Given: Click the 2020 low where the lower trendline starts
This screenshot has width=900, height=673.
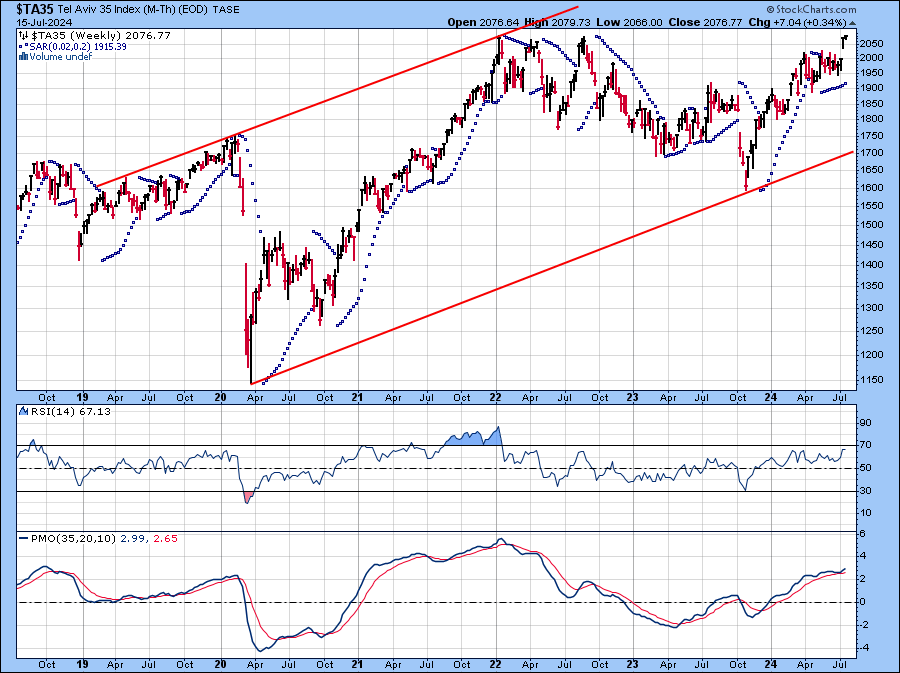Looking at the screenshot, I should coord(251,382).
